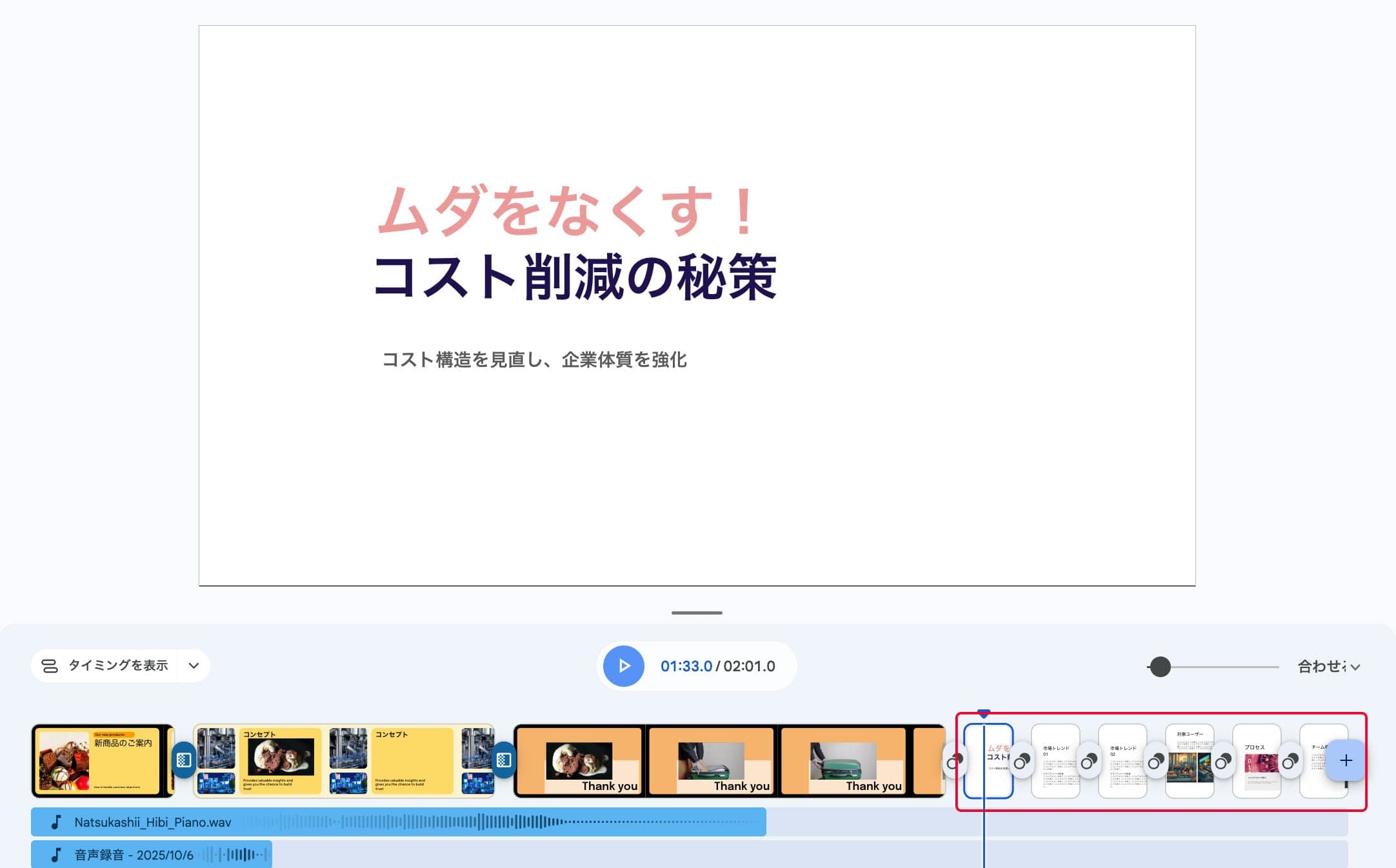This screenshot has width=1396, height=868.
Task: Click the playhead marker above timeline
Action: click(983, 713)
